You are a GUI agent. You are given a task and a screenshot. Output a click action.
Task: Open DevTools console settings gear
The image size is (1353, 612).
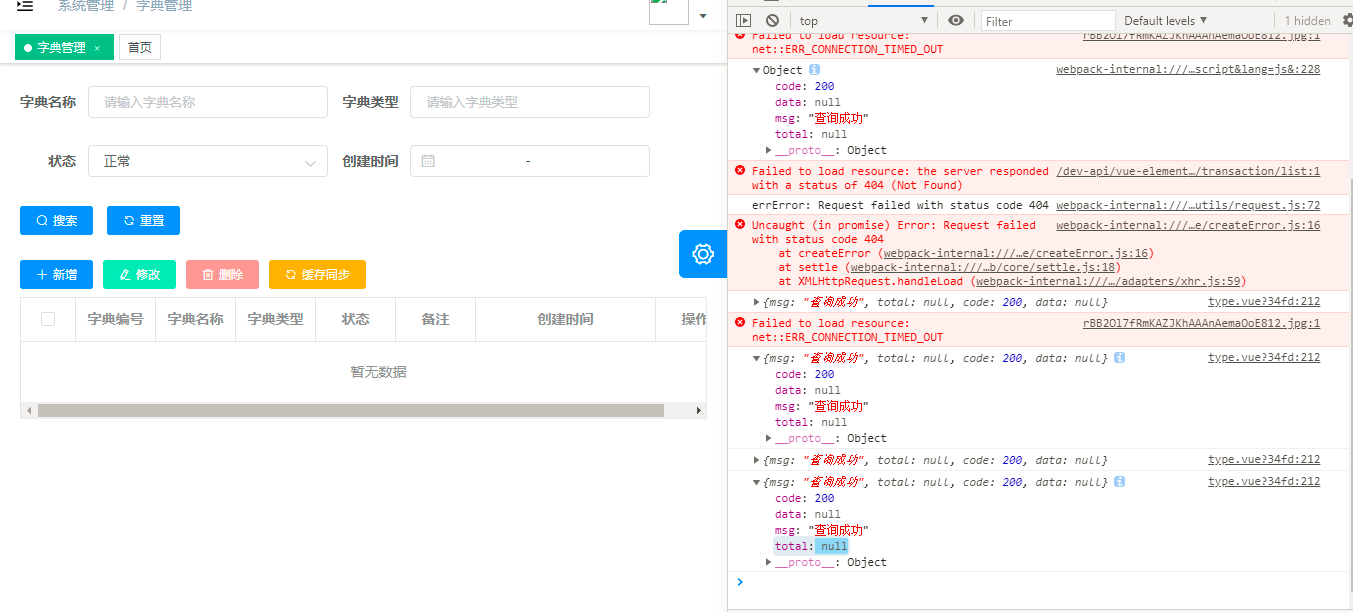(x=1348, y=20)
